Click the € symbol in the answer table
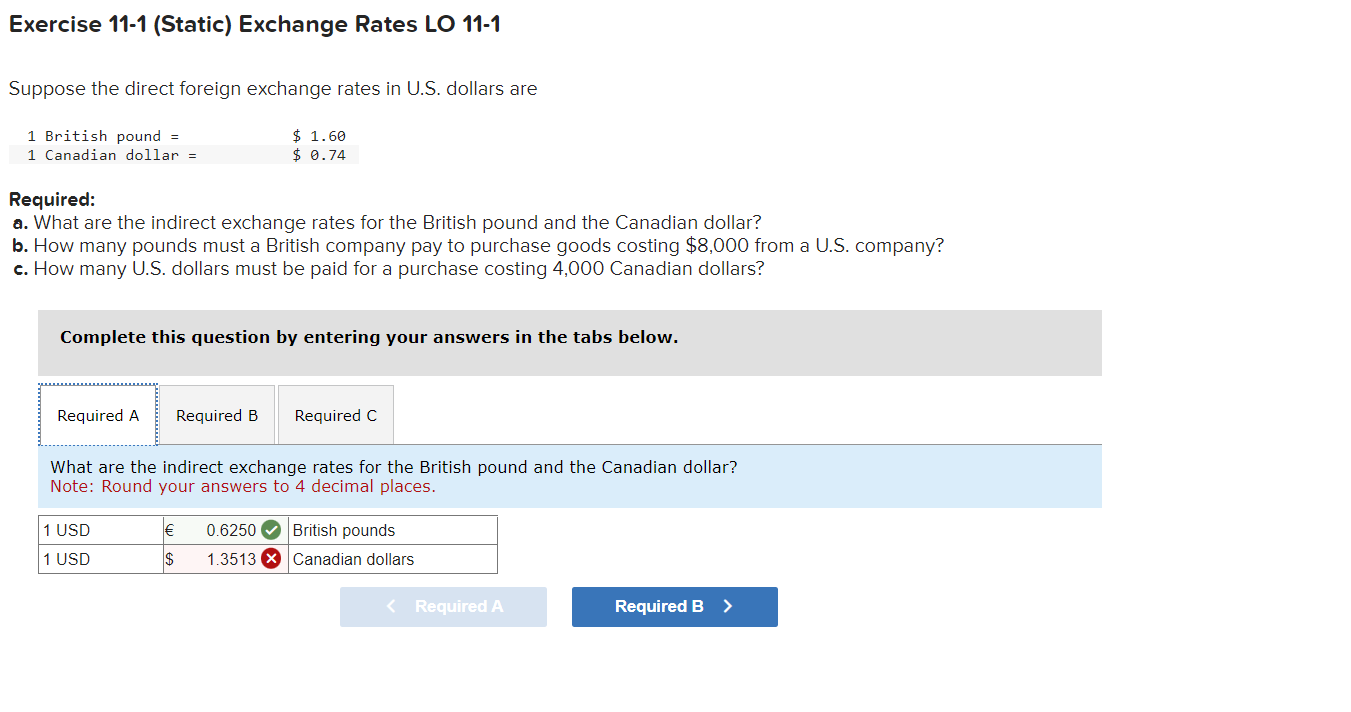Image resolution: width=1351 pixels, height=712 pixels. (x=167, y=530)
